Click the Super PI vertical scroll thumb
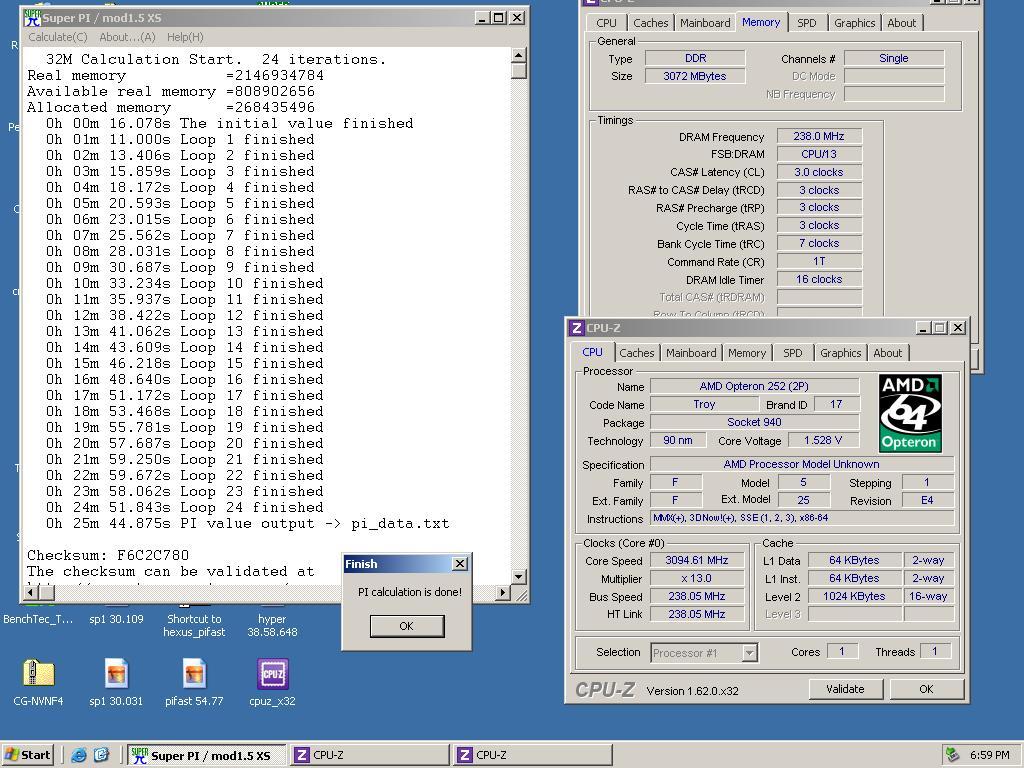Viewport: 1024px width, 768px height. point(519,71)
